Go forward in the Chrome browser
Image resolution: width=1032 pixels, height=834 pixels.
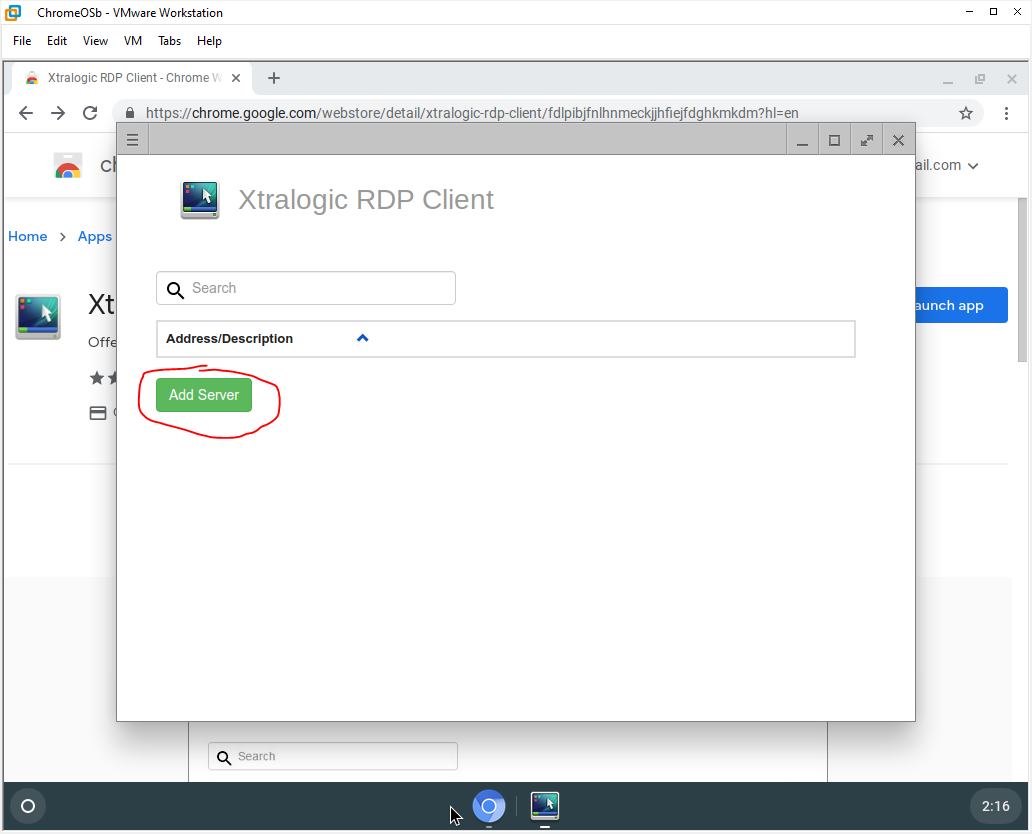coord(58,113)
